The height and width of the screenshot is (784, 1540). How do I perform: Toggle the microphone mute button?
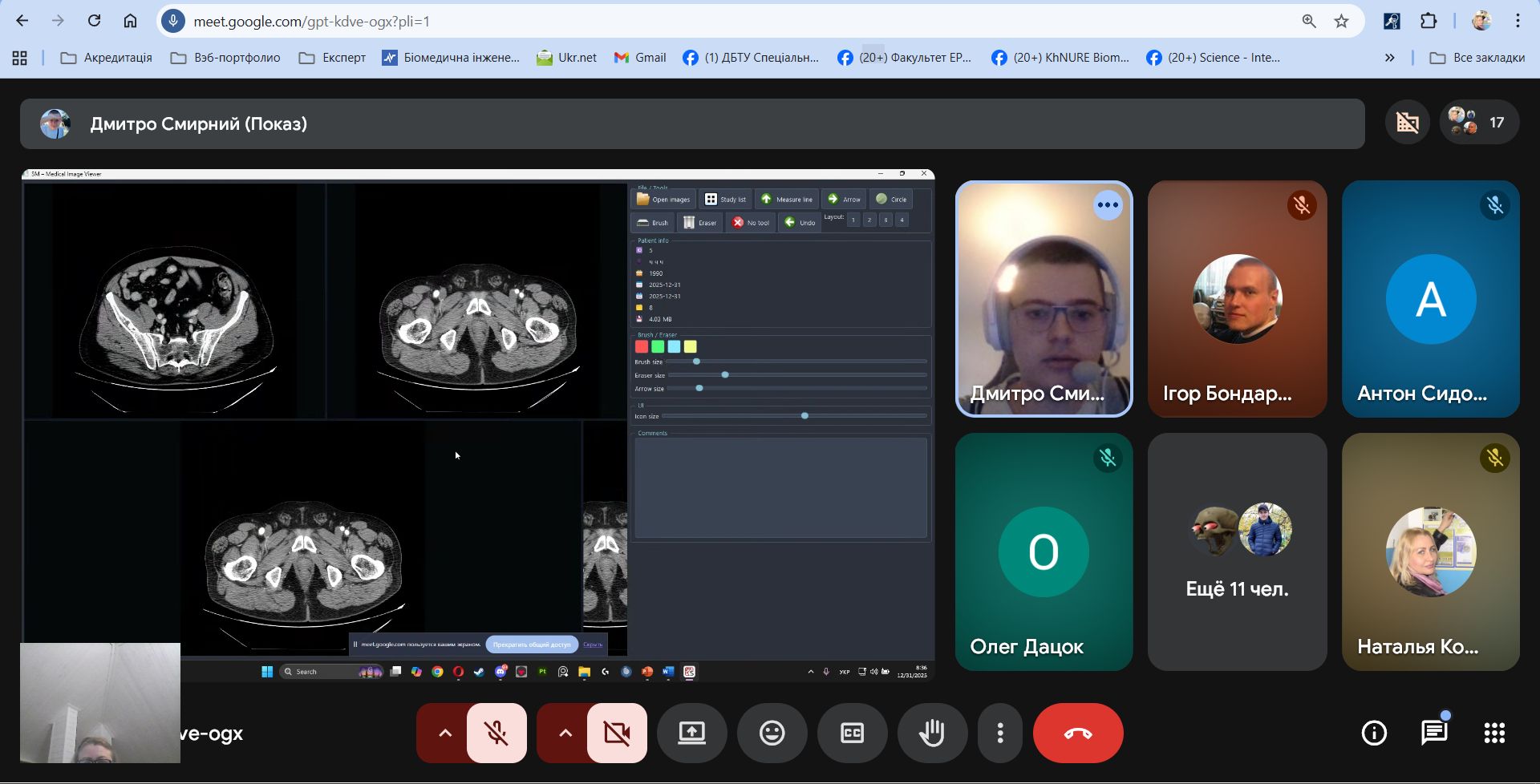click(x=496, y=733)
